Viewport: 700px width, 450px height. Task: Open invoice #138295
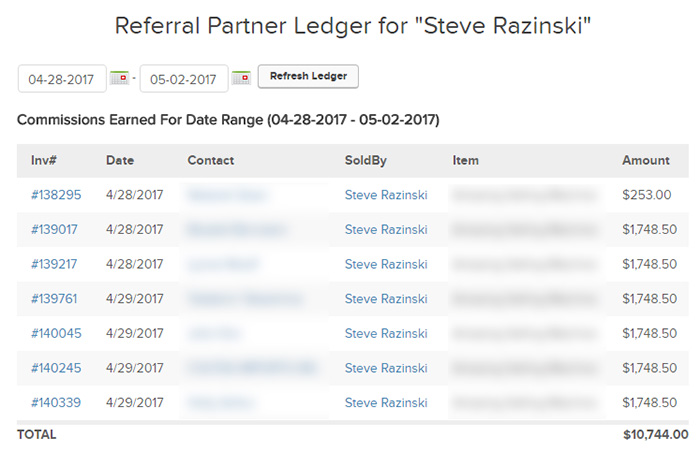(x=56, y=195)
